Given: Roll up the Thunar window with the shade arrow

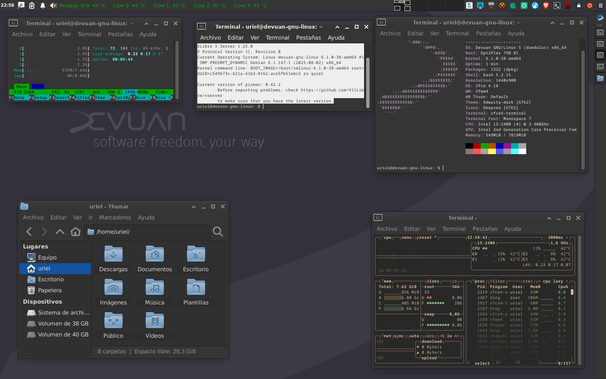Looking at the screenshot, I should pyautogui.click(x=194, y=207).
